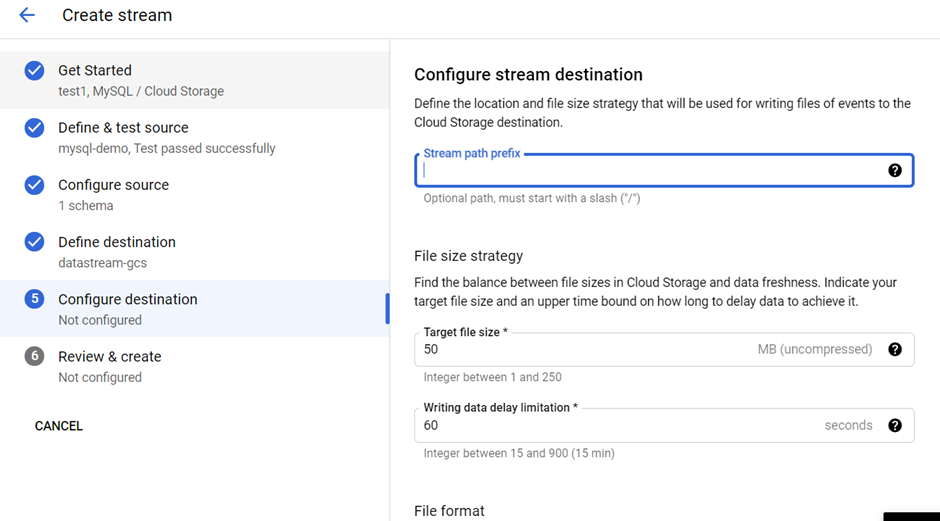
Task: Open help for Stream path prefix
Action: 894,170
